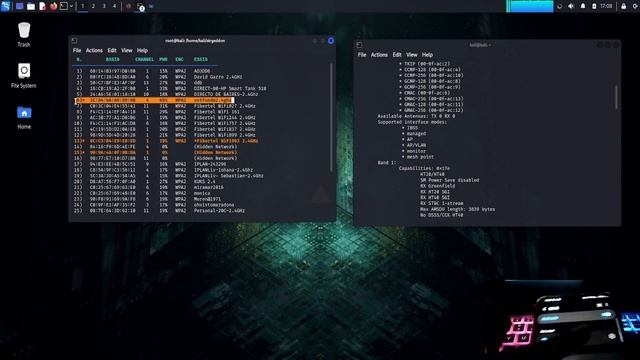Click the left terminal window menu icon

[74, 40]
